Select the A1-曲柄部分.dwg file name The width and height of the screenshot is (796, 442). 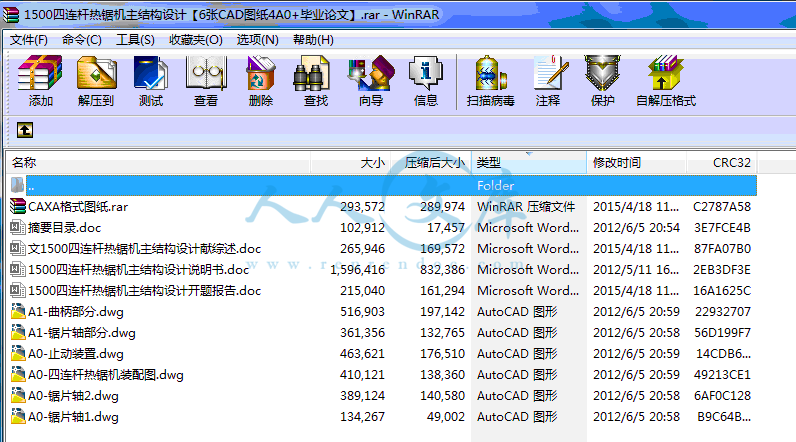(76, 312)
